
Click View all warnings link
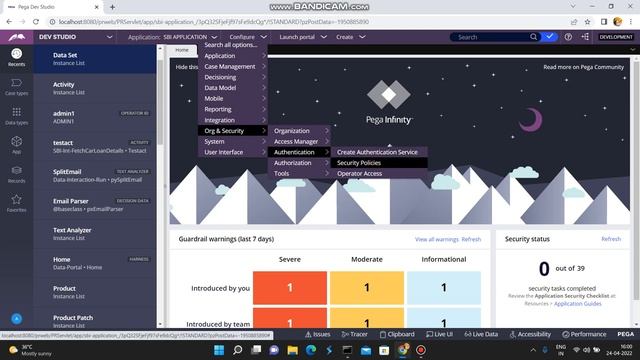[x=436, y=239]
